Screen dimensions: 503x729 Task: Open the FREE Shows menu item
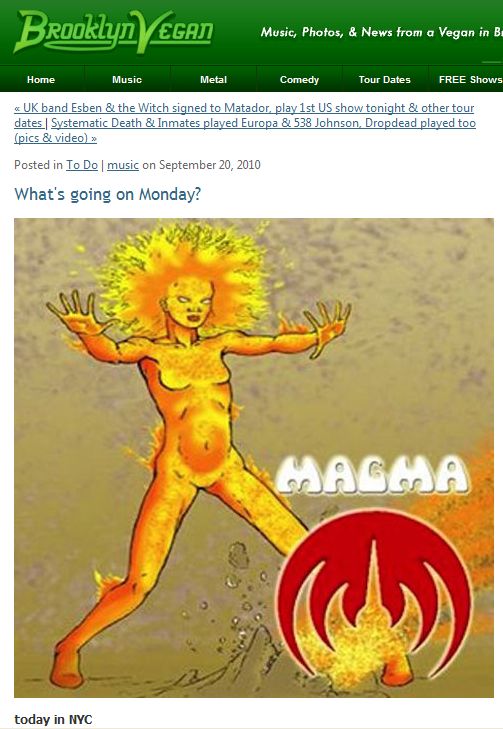click(470, 80)
